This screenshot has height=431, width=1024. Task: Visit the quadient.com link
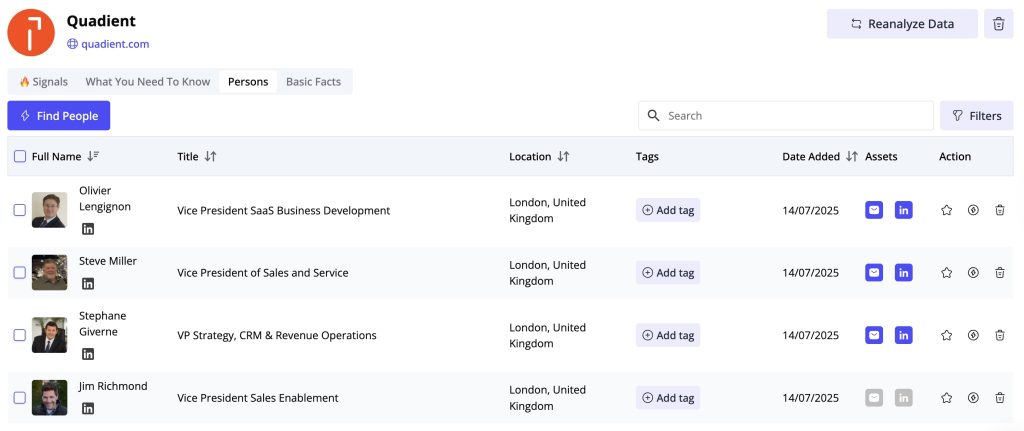point(115,44)
